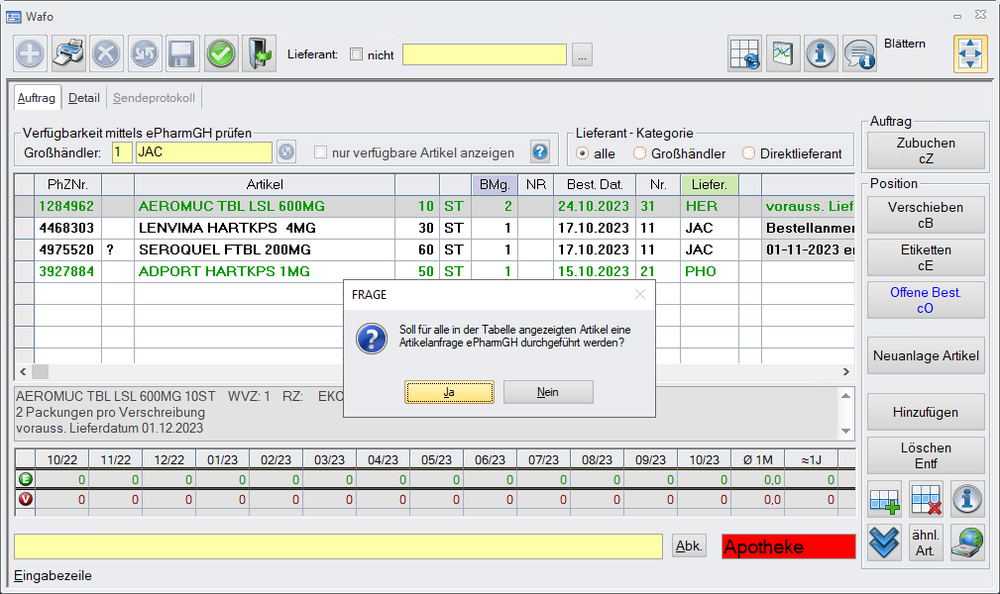Click Nein in the FRAGE dialog
This screenshot has height=594, width=1000.
[548, 392]
